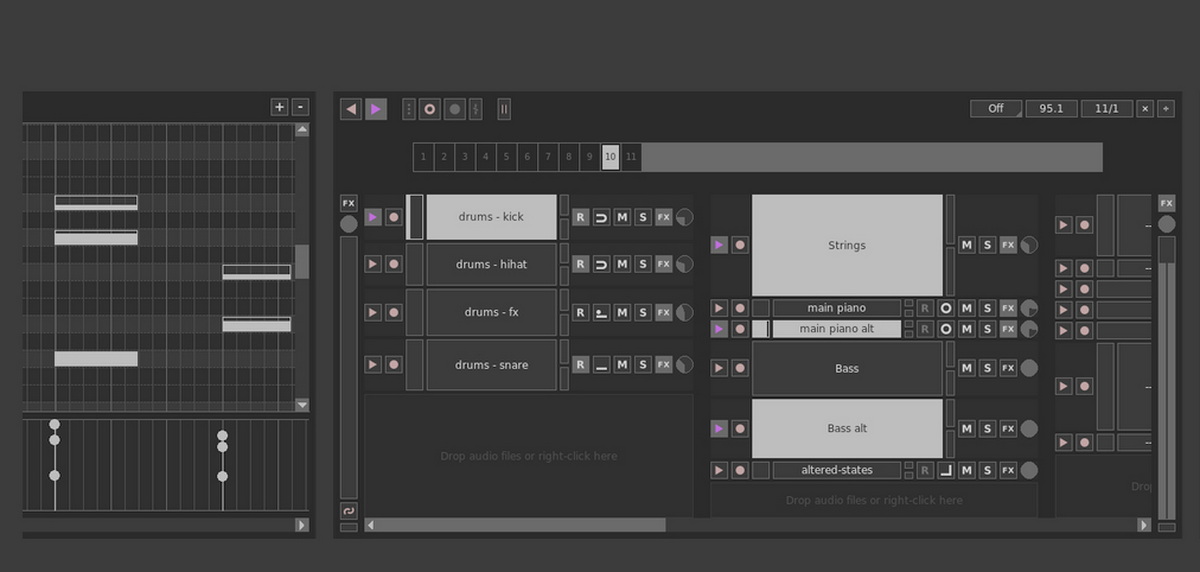Open FX for the drums - snare channel
The height and width of the screenshot is (572, 1200).
click(663, 365)
